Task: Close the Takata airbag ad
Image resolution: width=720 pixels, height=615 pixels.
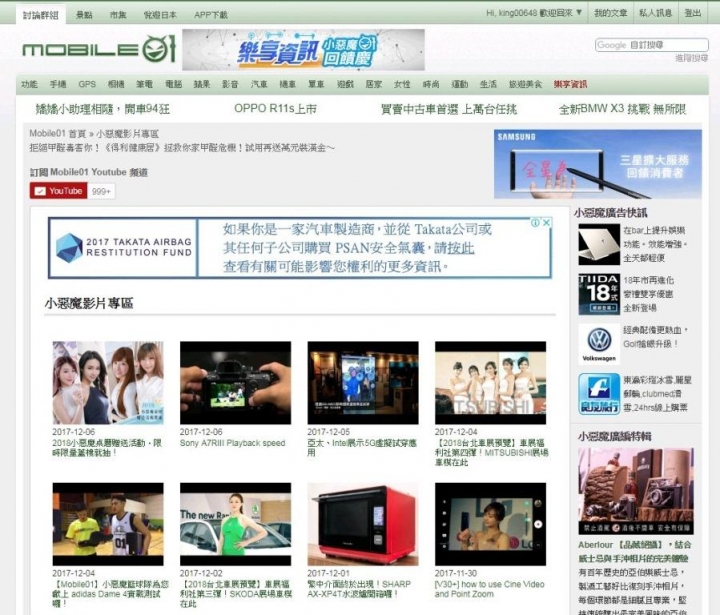Action: click(x=546, y=223)
